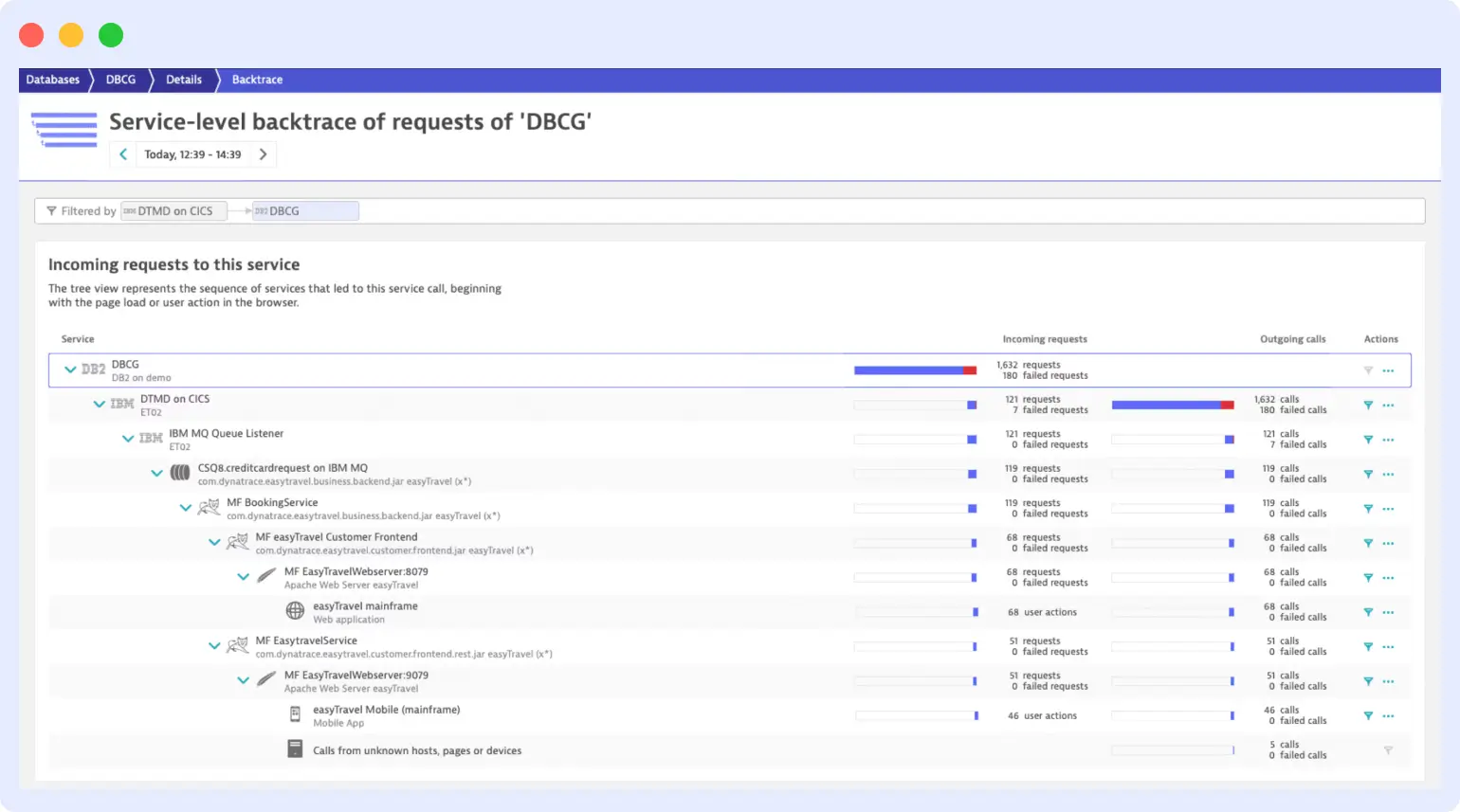This screenshot has width=1460, height=812.
Task: Click IBM MQ Queue Listener incoming requests bar
Action: (915, 440)
